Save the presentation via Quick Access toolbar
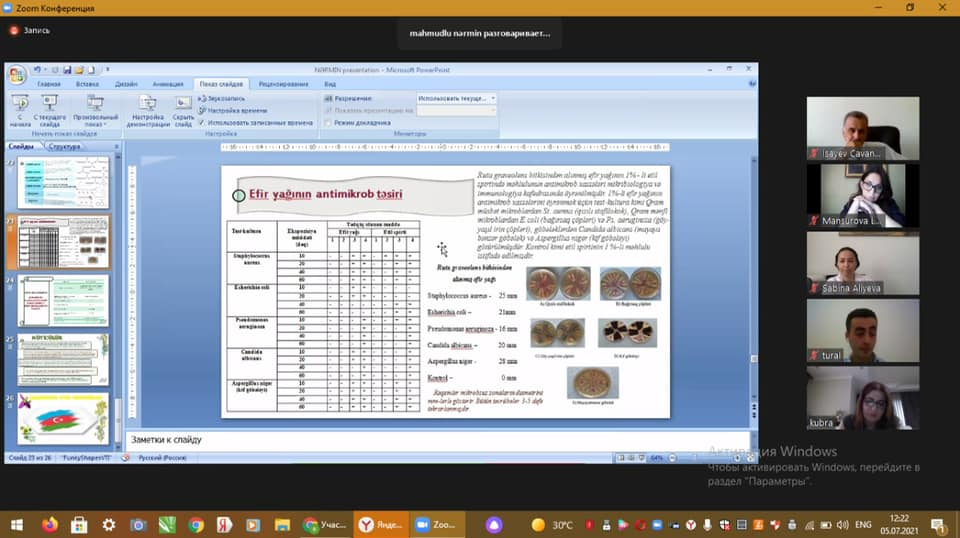Image resolution: width=960 pixels, height=538 pixels. [67, 70]
